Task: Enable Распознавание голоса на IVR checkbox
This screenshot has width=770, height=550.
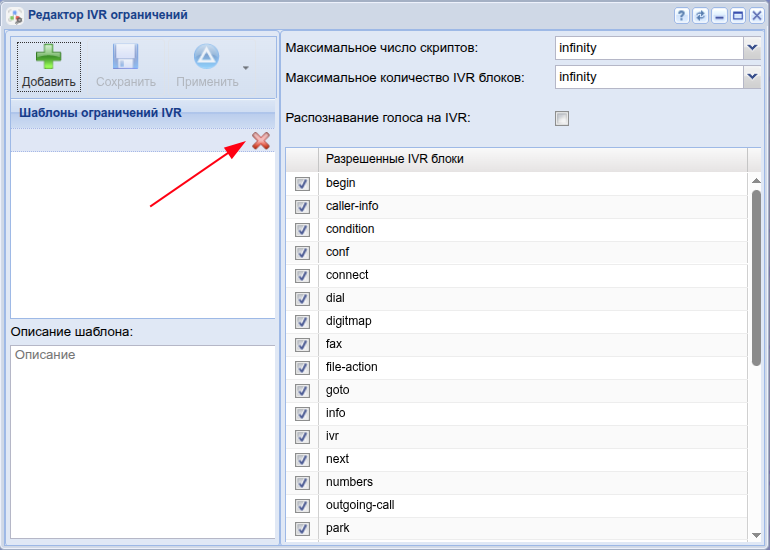Action: click(562, 119)
